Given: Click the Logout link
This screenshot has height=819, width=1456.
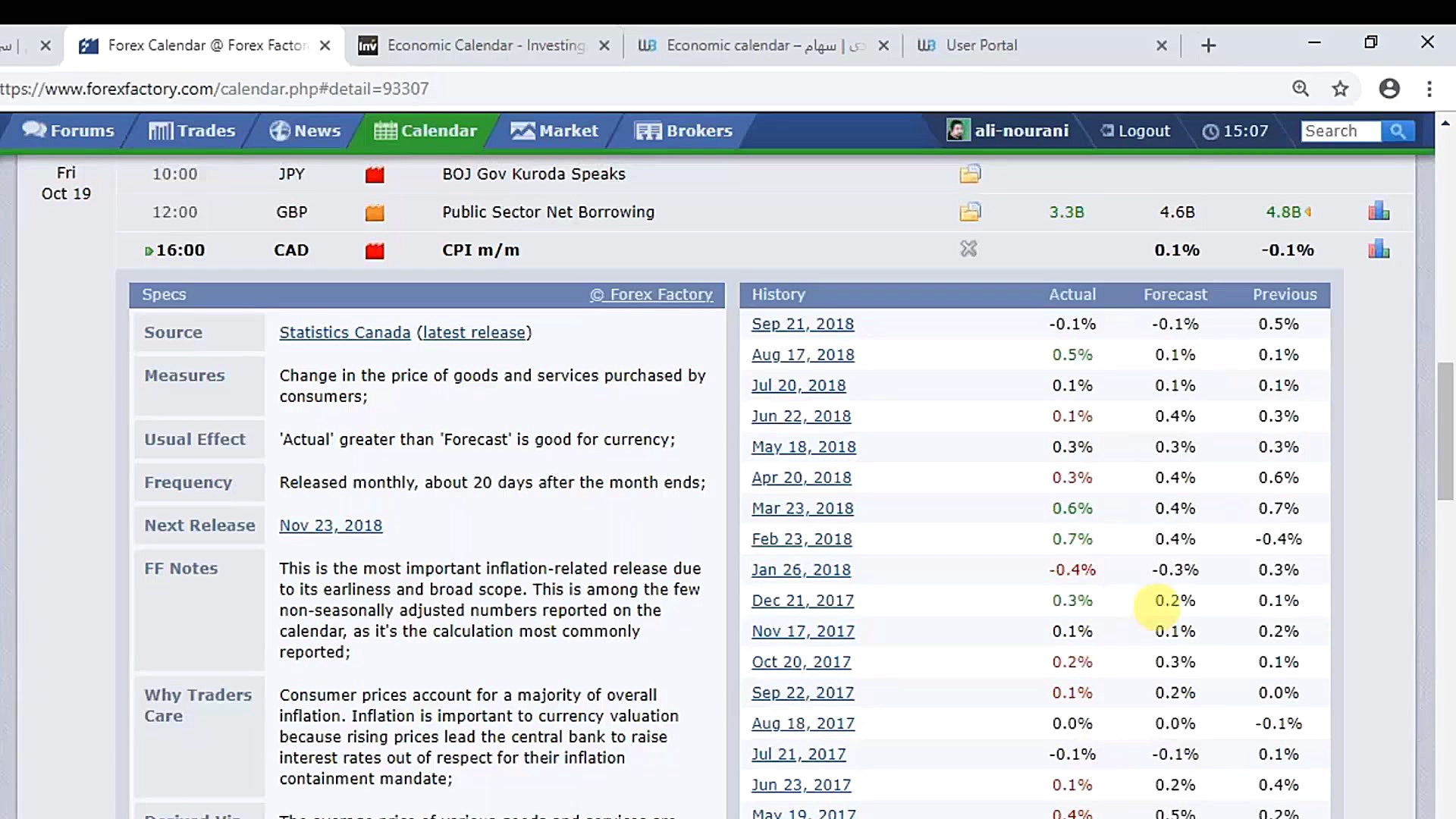Looking at the screenshot, I should point(1135,130).
